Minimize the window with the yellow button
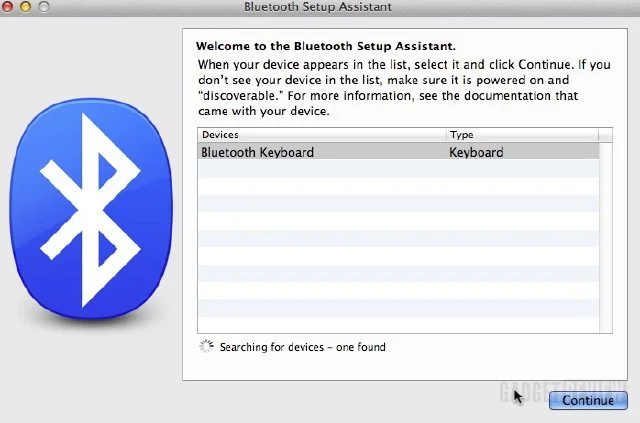The image size is (640, 423). (x=25, y=6)
